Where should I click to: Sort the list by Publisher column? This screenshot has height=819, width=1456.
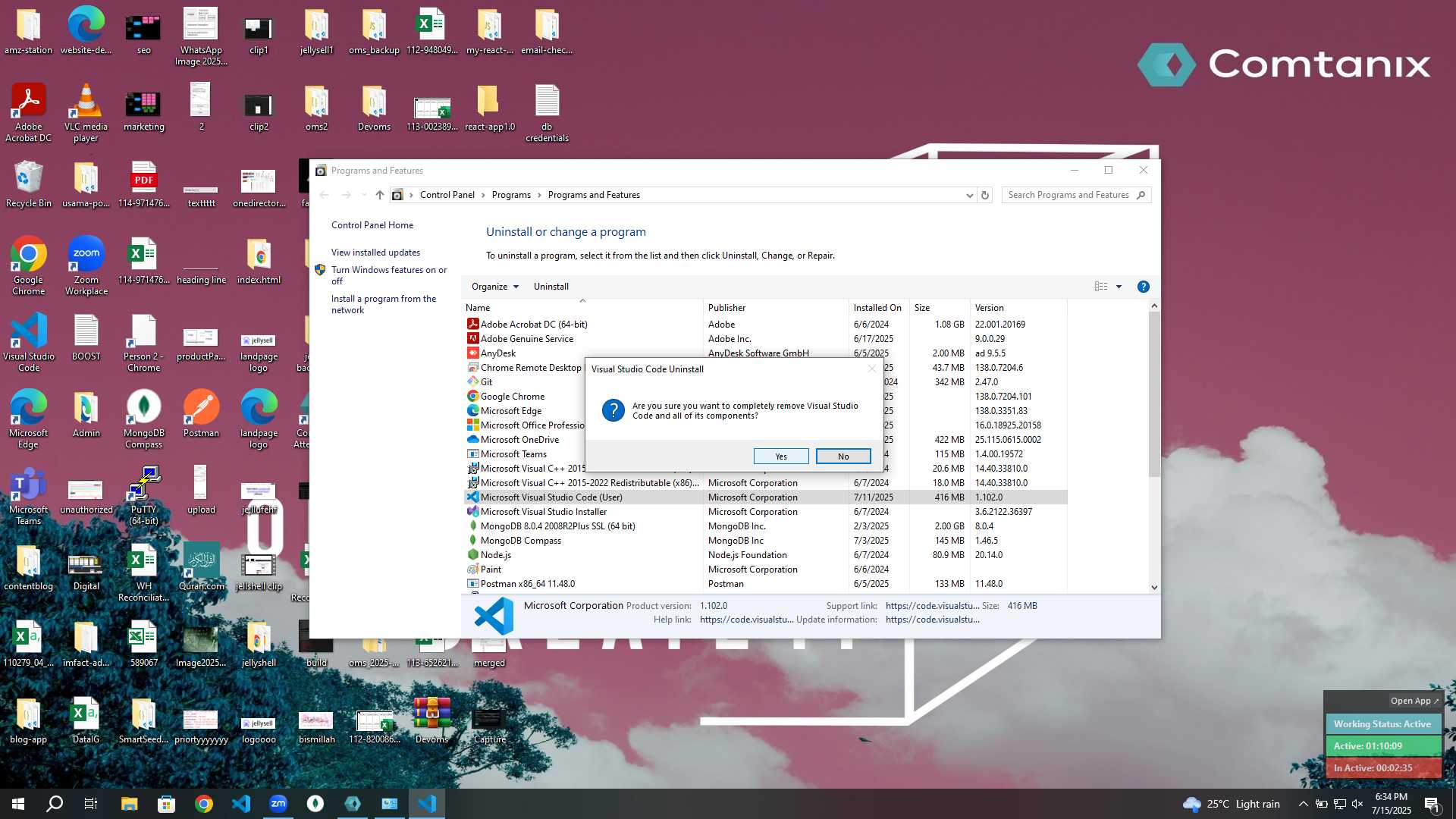click(x=776, y=308)
